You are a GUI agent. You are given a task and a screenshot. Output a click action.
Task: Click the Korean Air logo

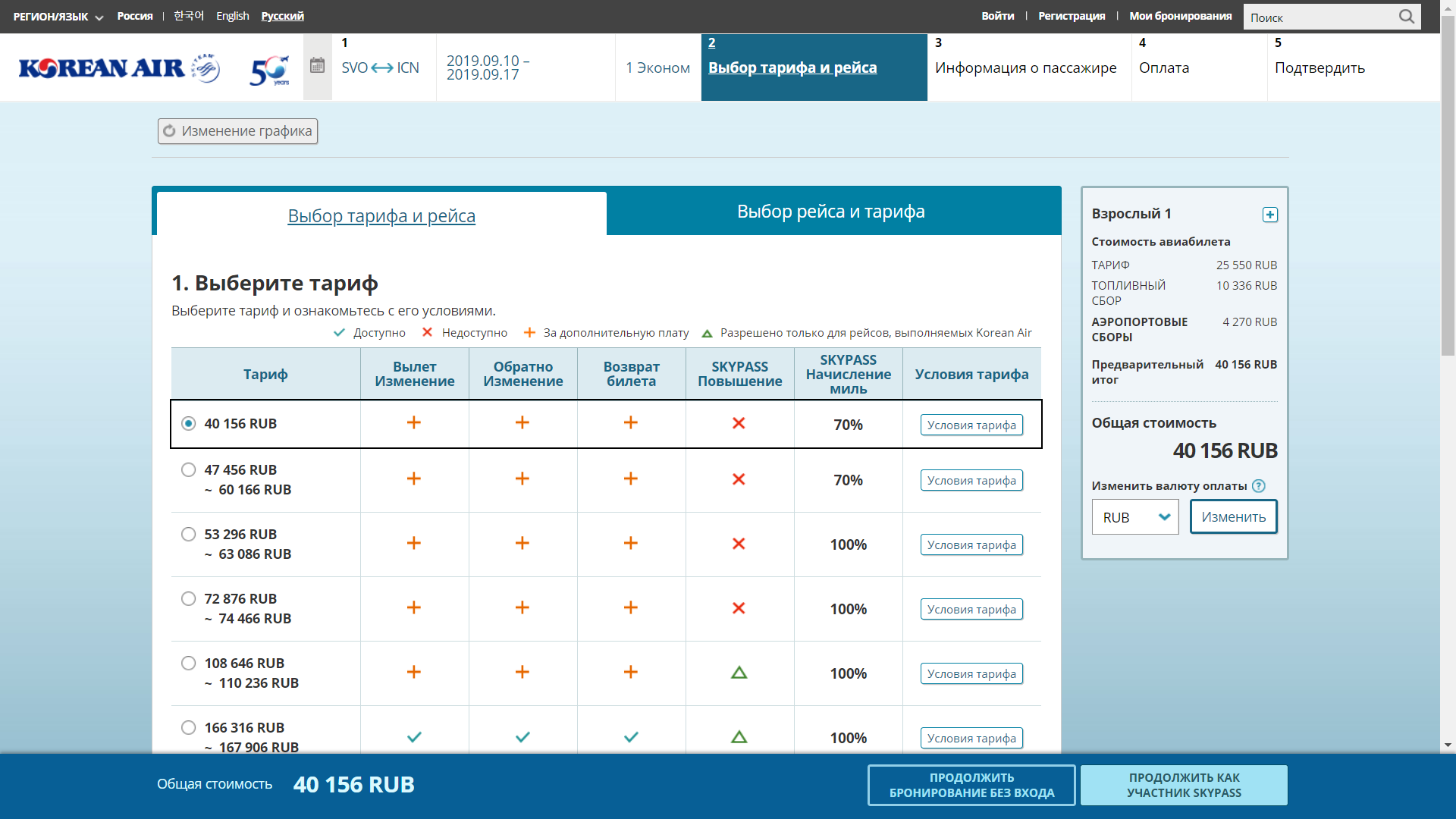(119, 68)
